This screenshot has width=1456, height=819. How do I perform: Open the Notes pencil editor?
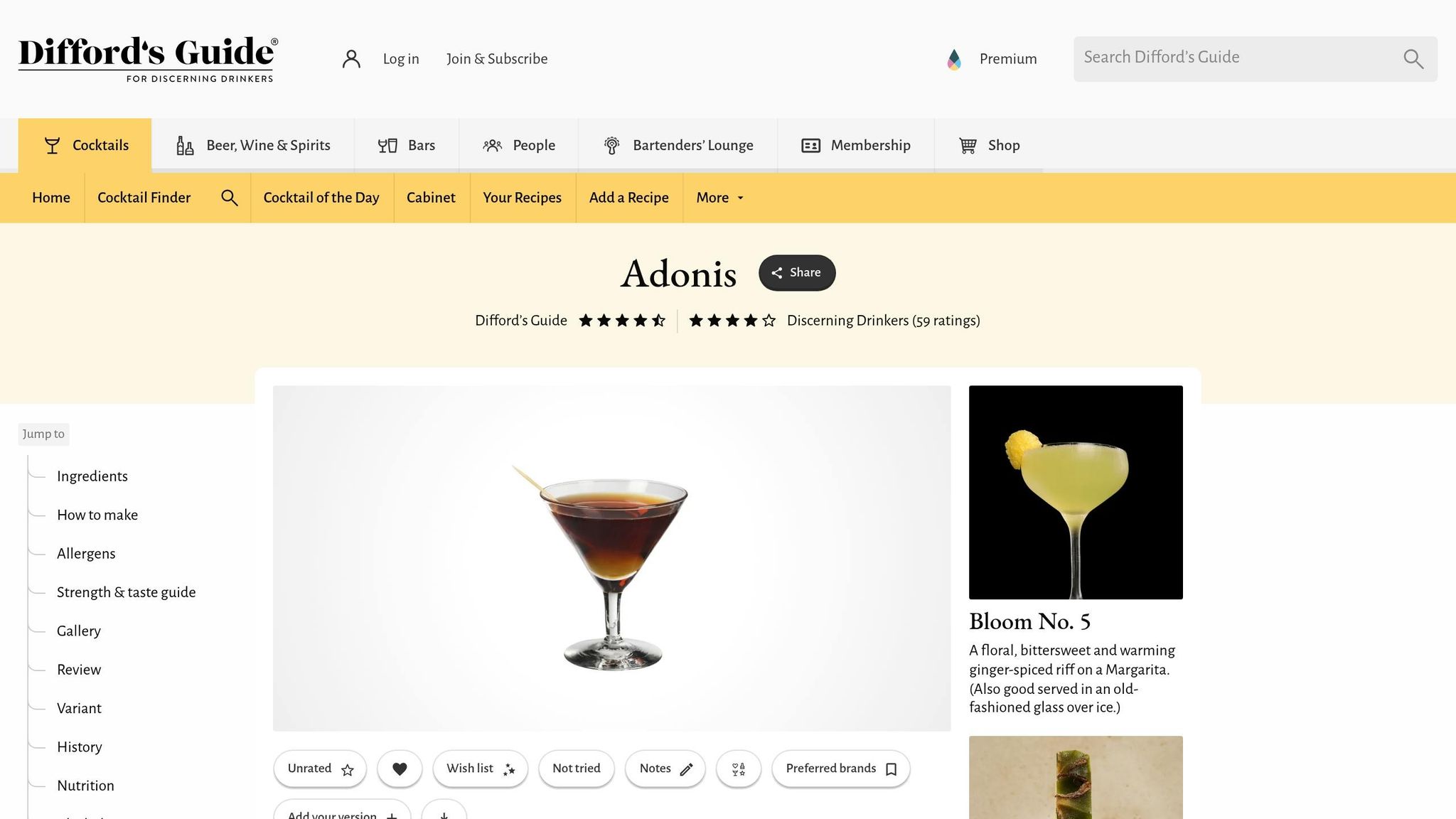(x=665, y=769)
